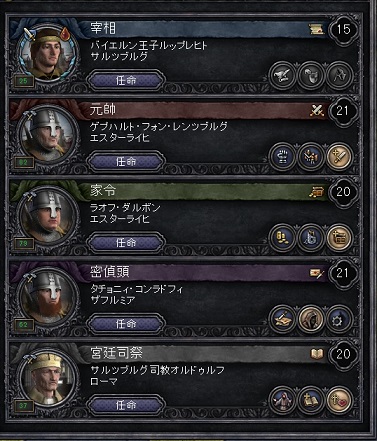Select the marshal's chess-piece job icon

[282, 157]
